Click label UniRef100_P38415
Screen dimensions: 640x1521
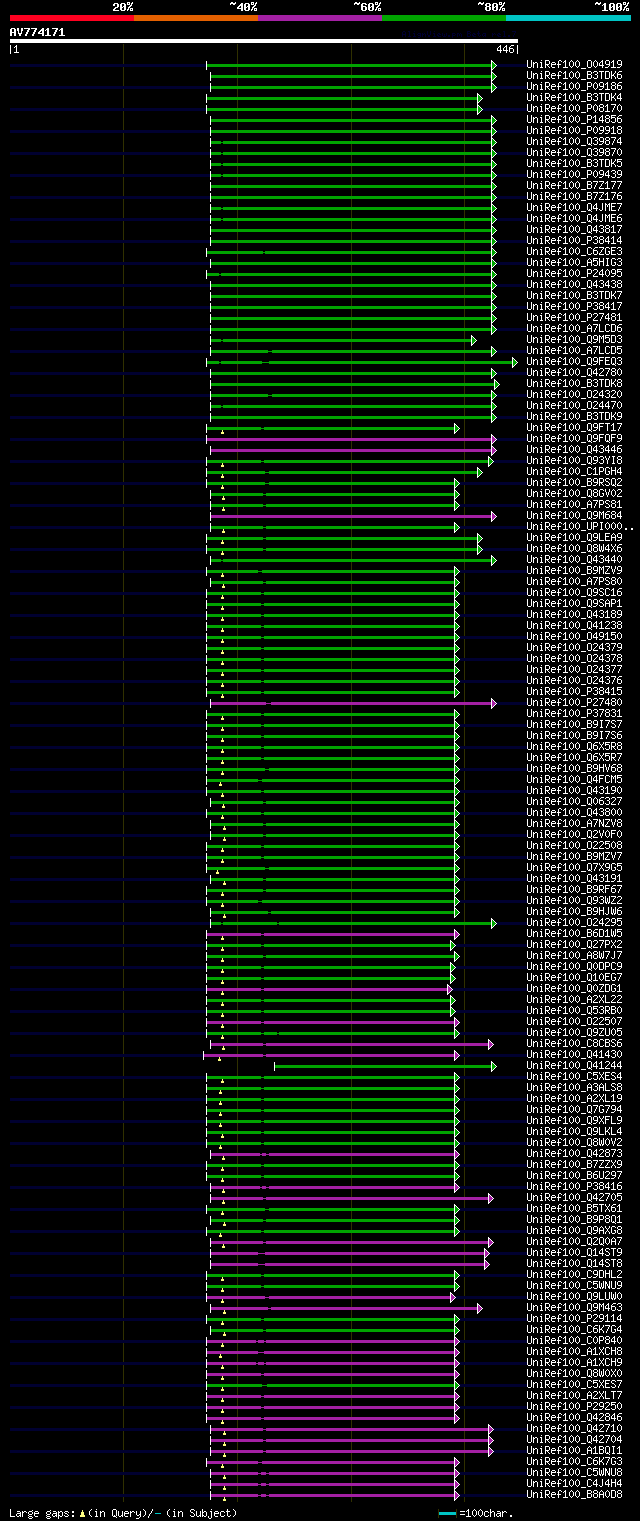(575, 692)
